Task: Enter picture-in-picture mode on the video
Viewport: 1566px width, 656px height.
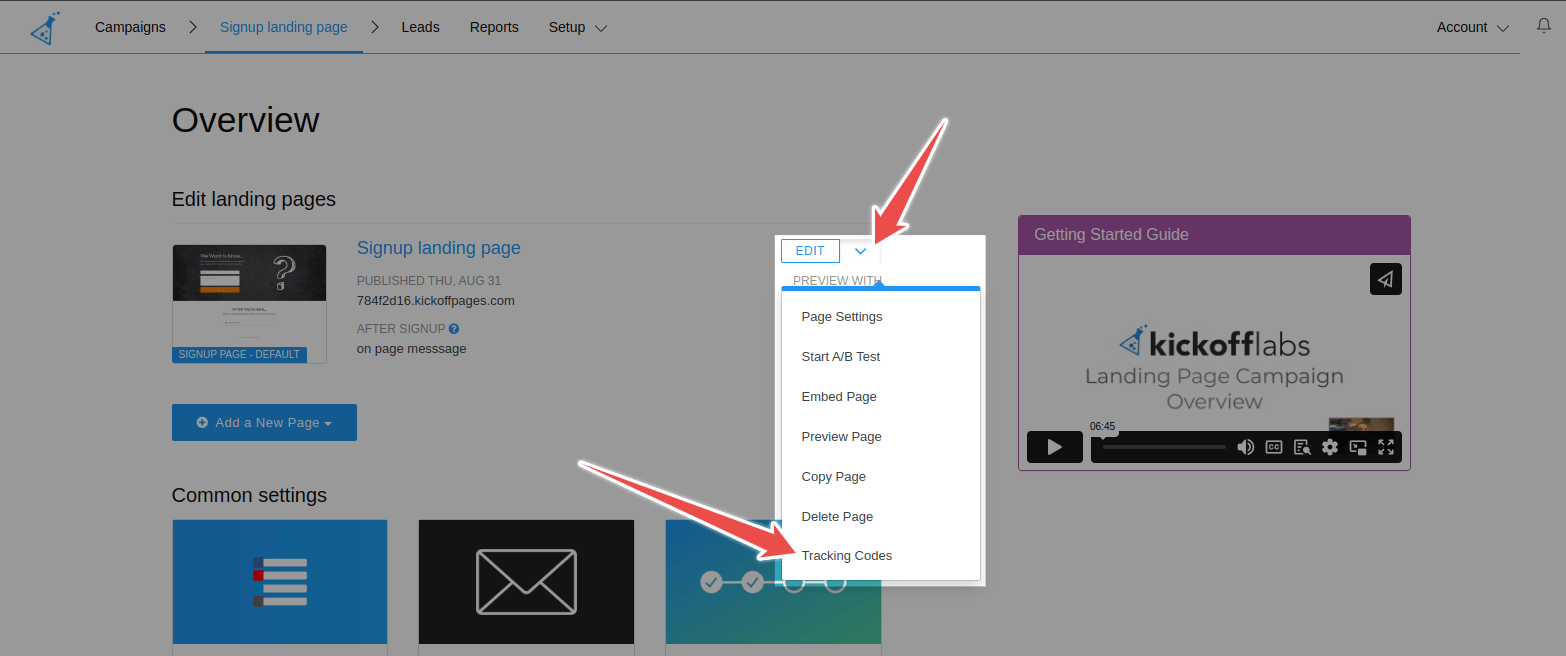Action: [x=1358, y=447]
